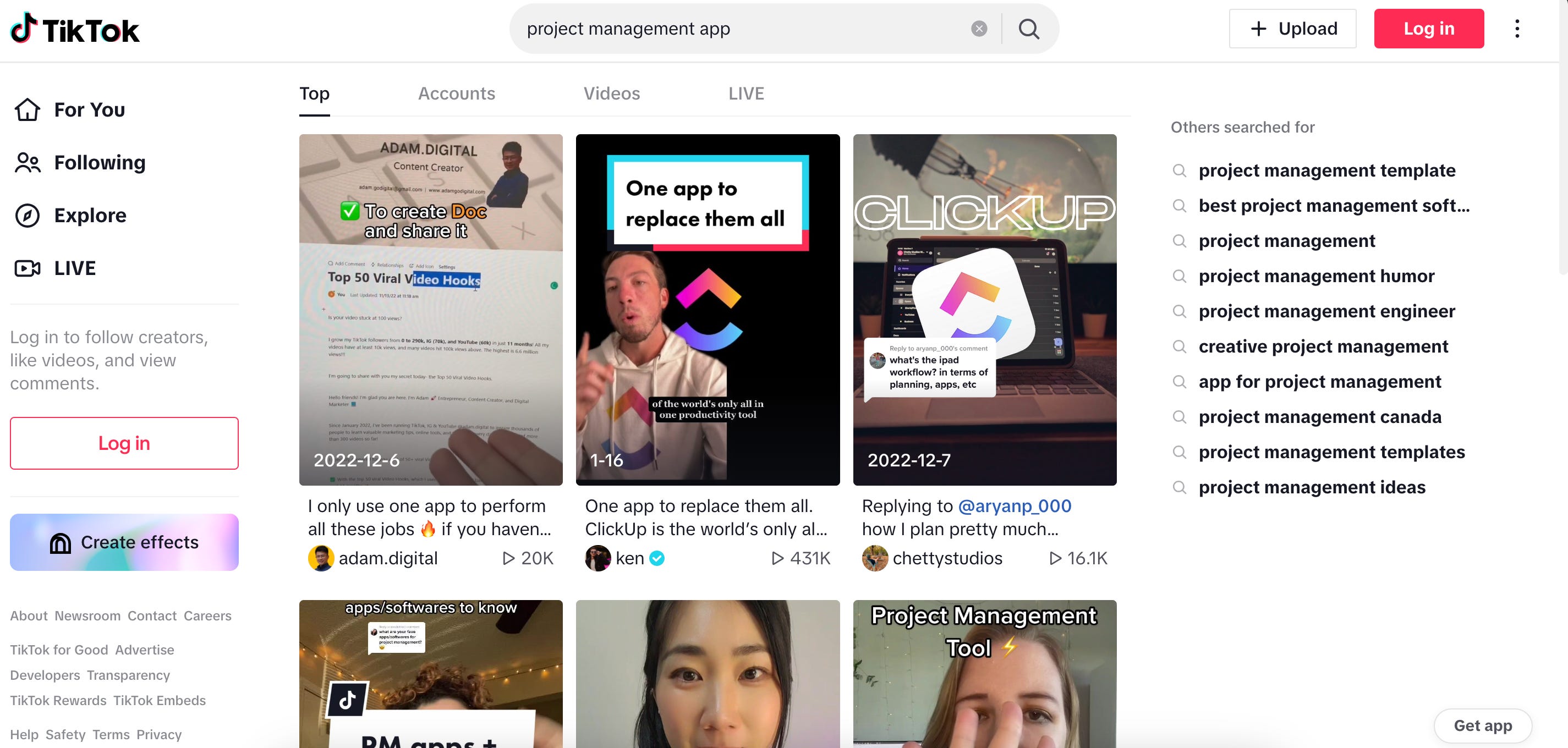Open the 'Project Management Tool' video thumbnail
The image size is (1568, 748).
[x=985, y=674]
